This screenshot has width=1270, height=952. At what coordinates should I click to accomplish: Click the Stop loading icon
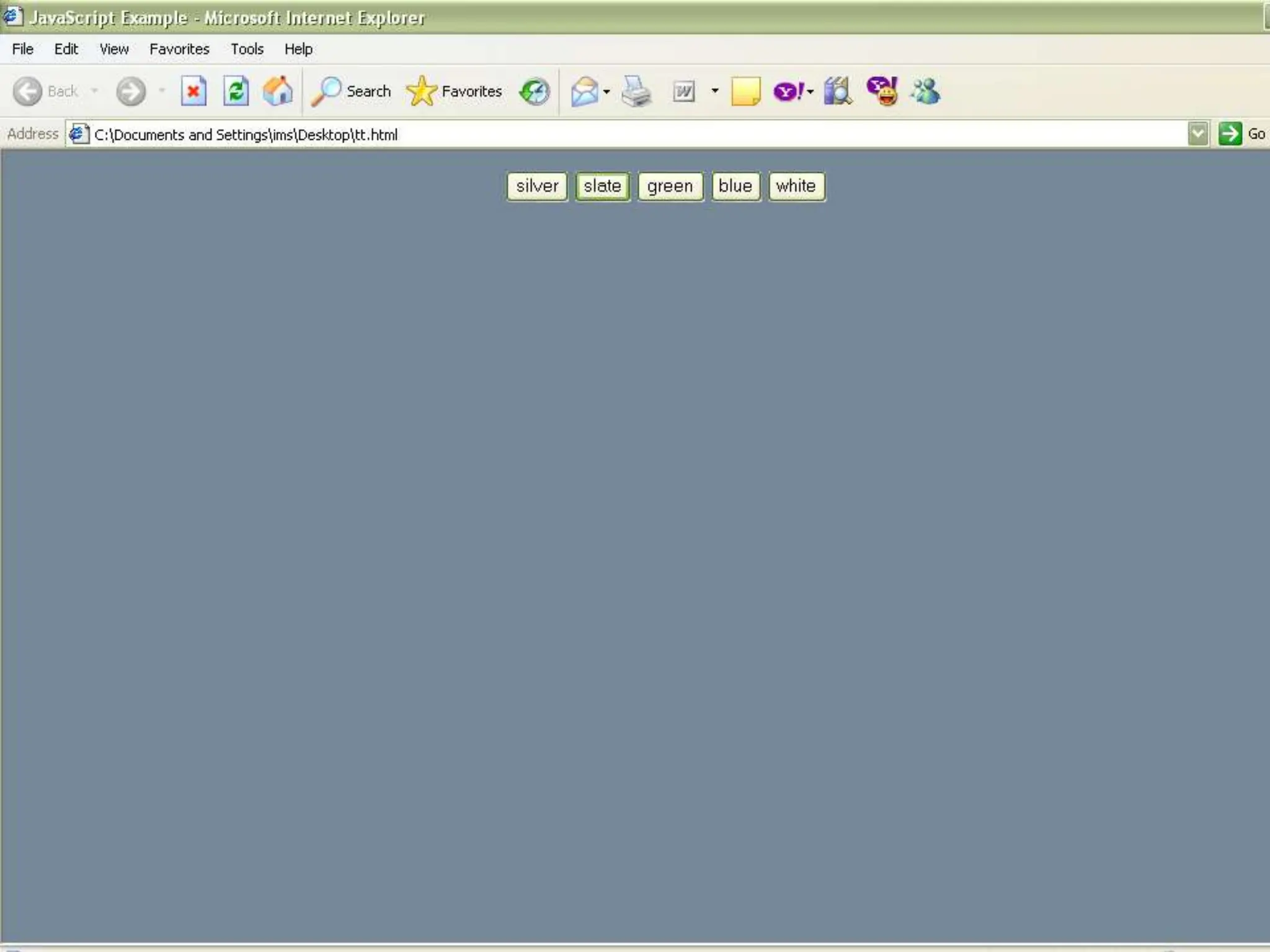[x=193, y=92]
